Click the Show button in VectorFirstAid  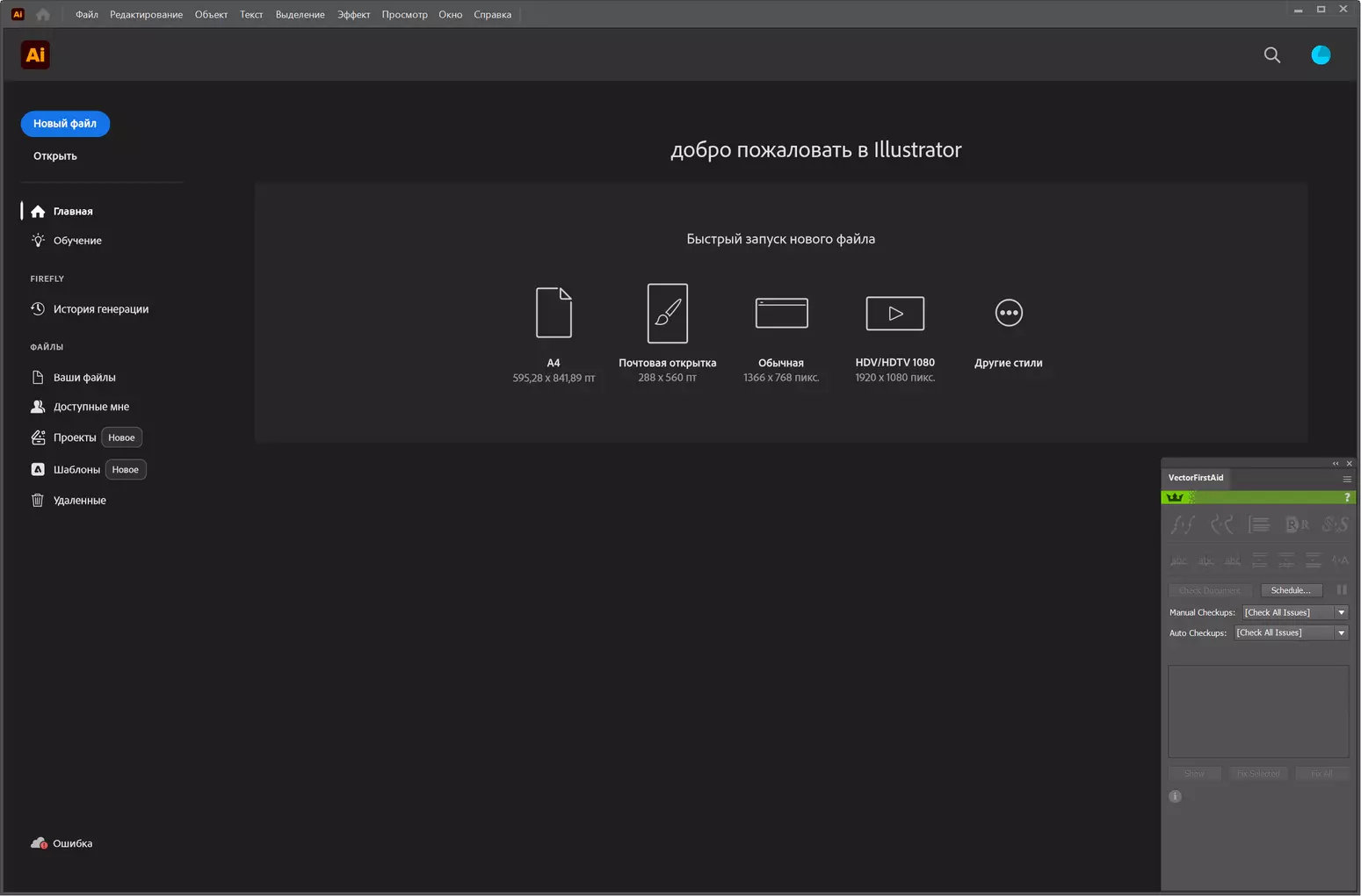[1194, 774]
